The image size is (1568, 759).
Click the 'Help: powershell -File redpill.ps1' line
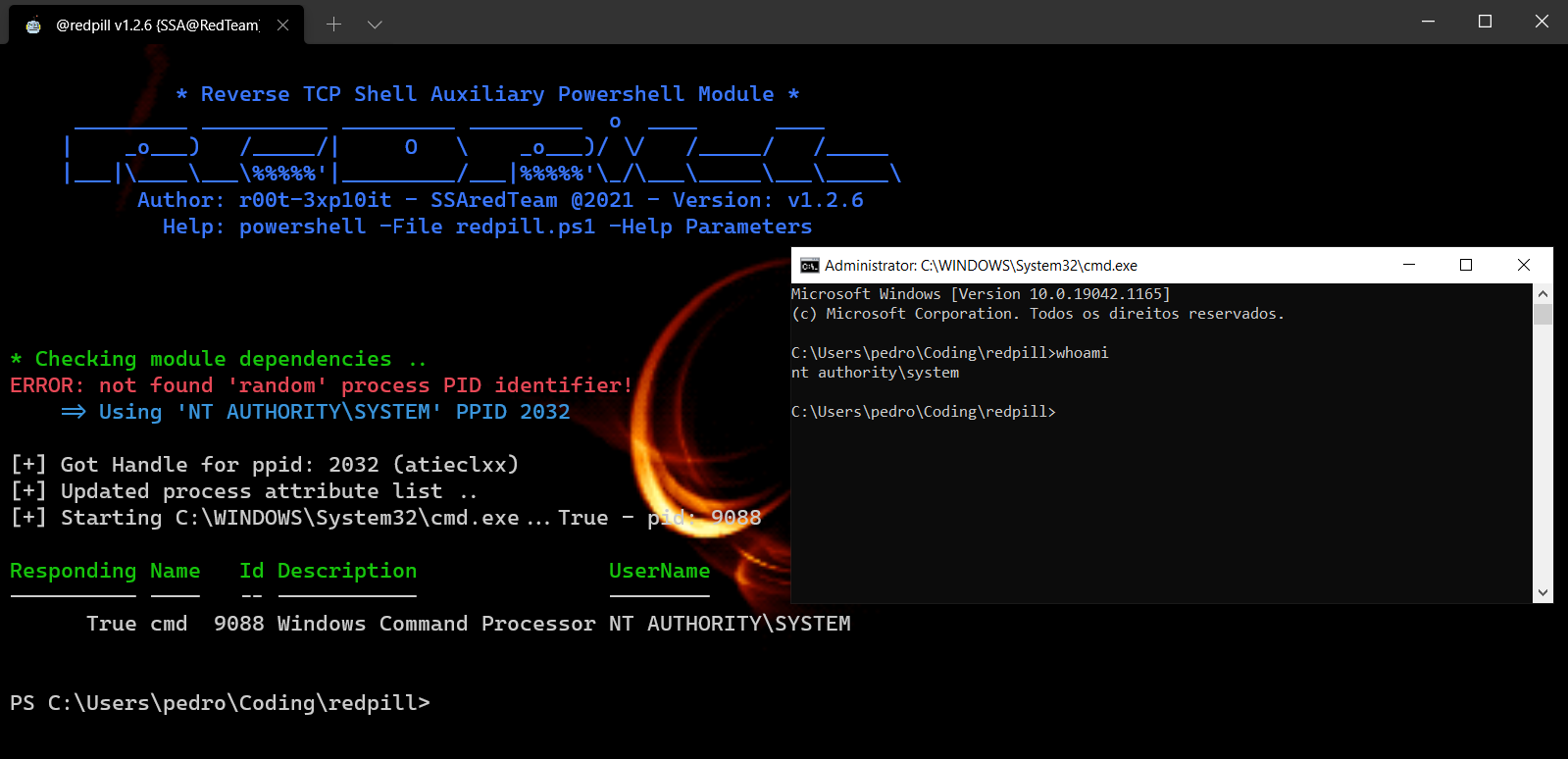click(x=487, y=227)
